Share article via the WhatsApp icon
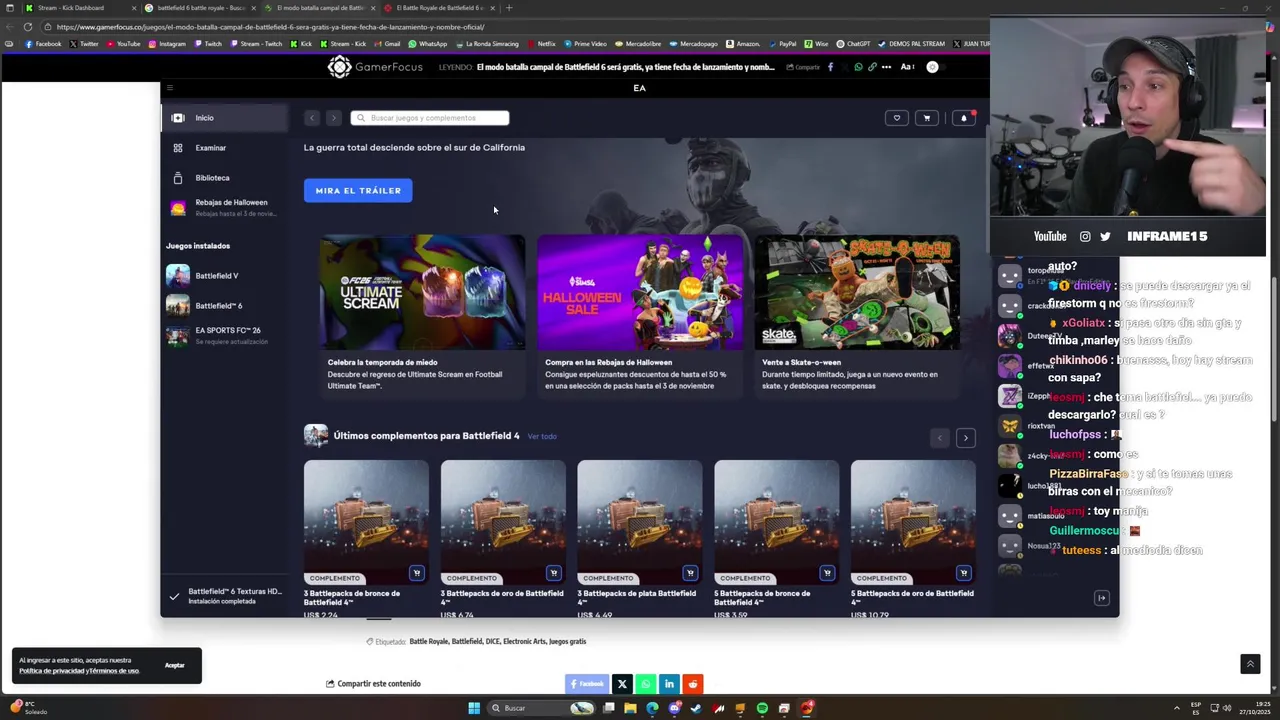The height and width of the screenshot is (720, 1280). [x=646, y=684]
